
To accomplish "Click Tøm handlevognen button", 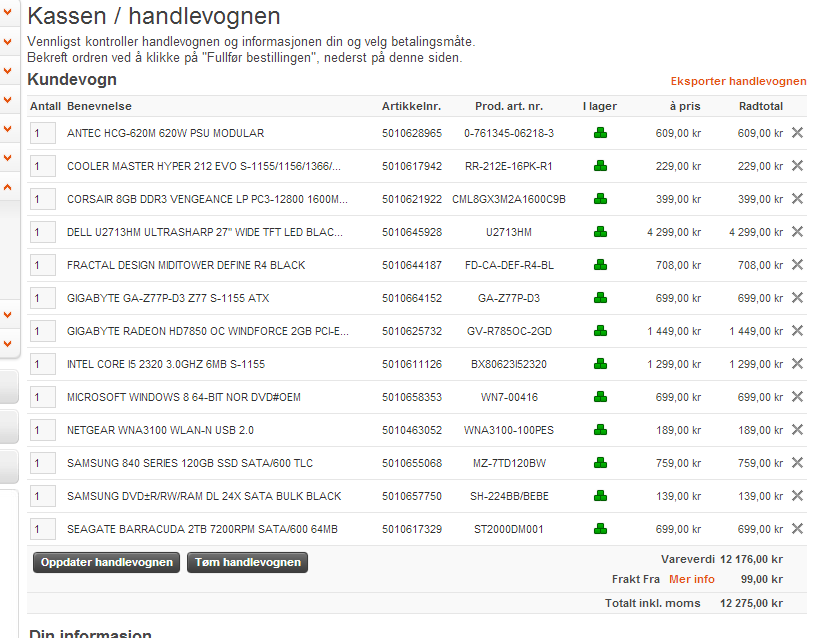I will pos(248,562).
